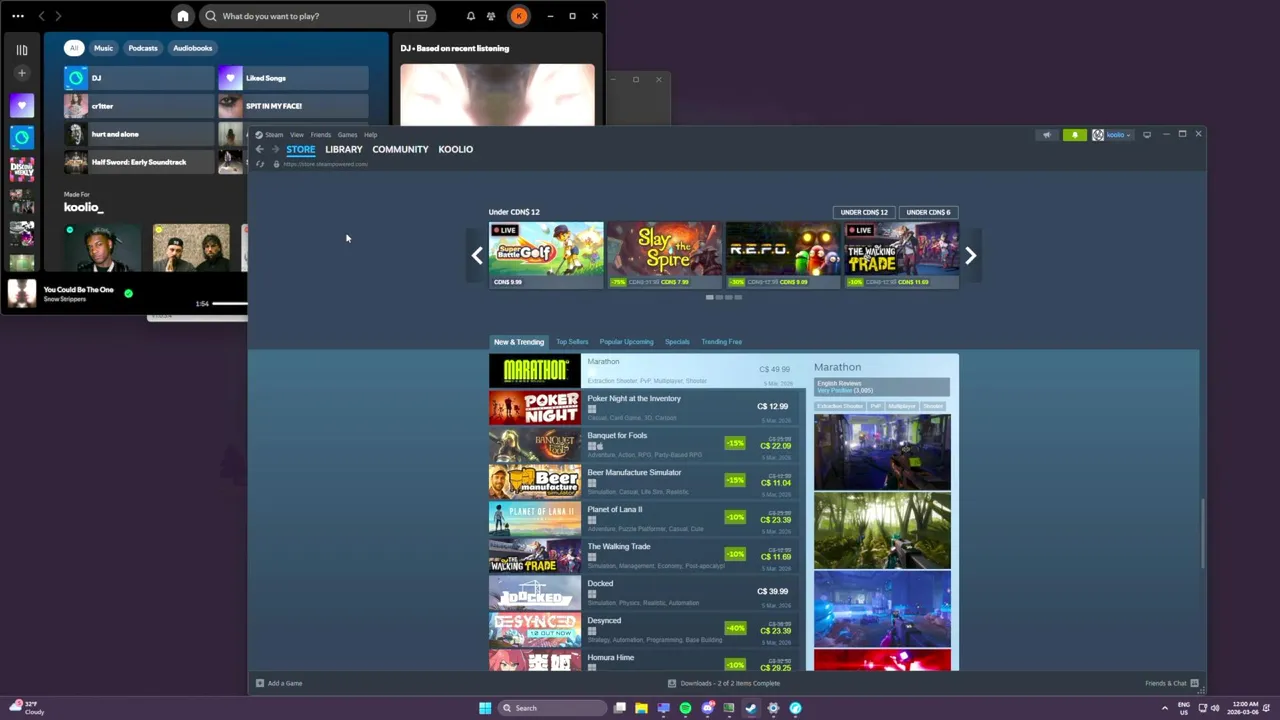The height and width of the screenshot is (720, 1280).
Task: Click UNDER CDN$ 12 button
Action: (864, 212)
